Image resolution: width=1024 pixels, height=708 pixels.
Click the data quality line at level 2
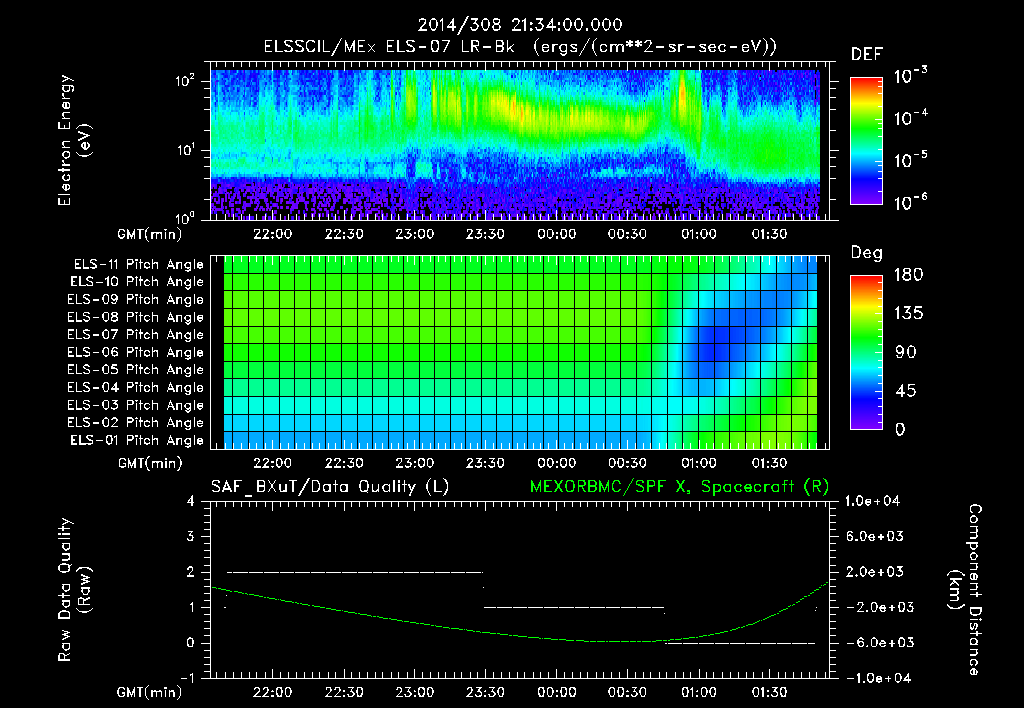click(x=355, y=573)
